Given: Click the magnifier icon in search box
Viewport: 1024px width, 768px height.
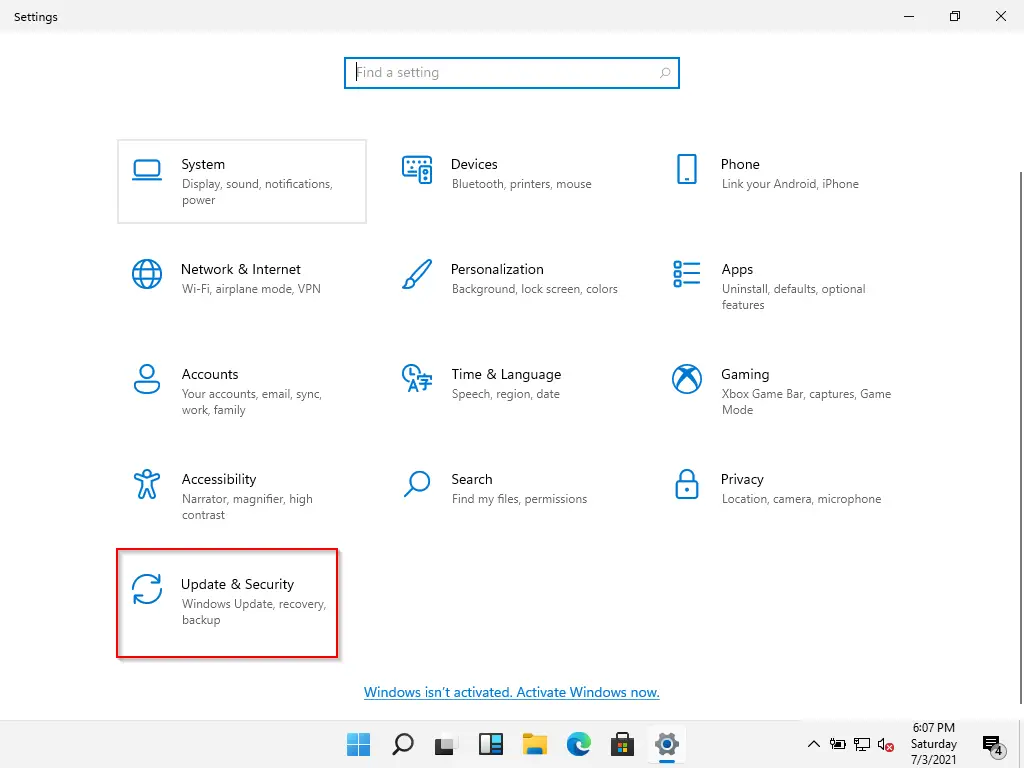Looking at the screenshot, I should pyautogui.click(x=665, y=72).
